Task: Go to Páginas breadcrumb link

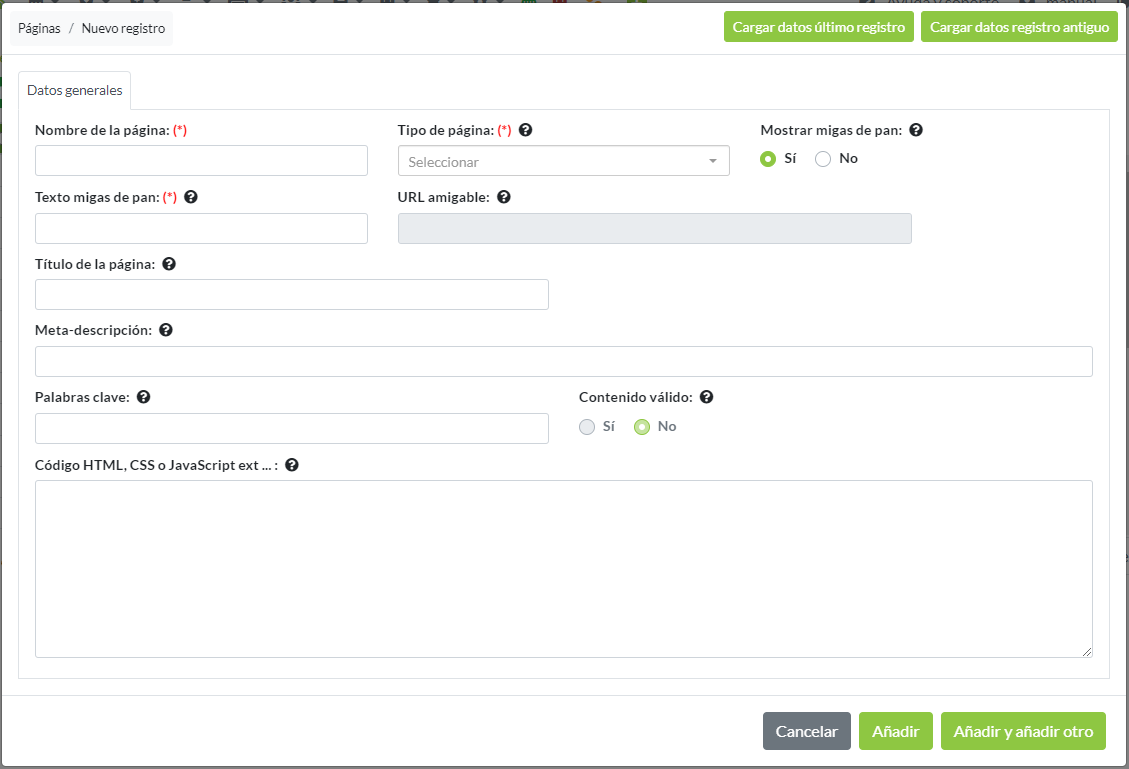Action: click(x=39, y=29)
